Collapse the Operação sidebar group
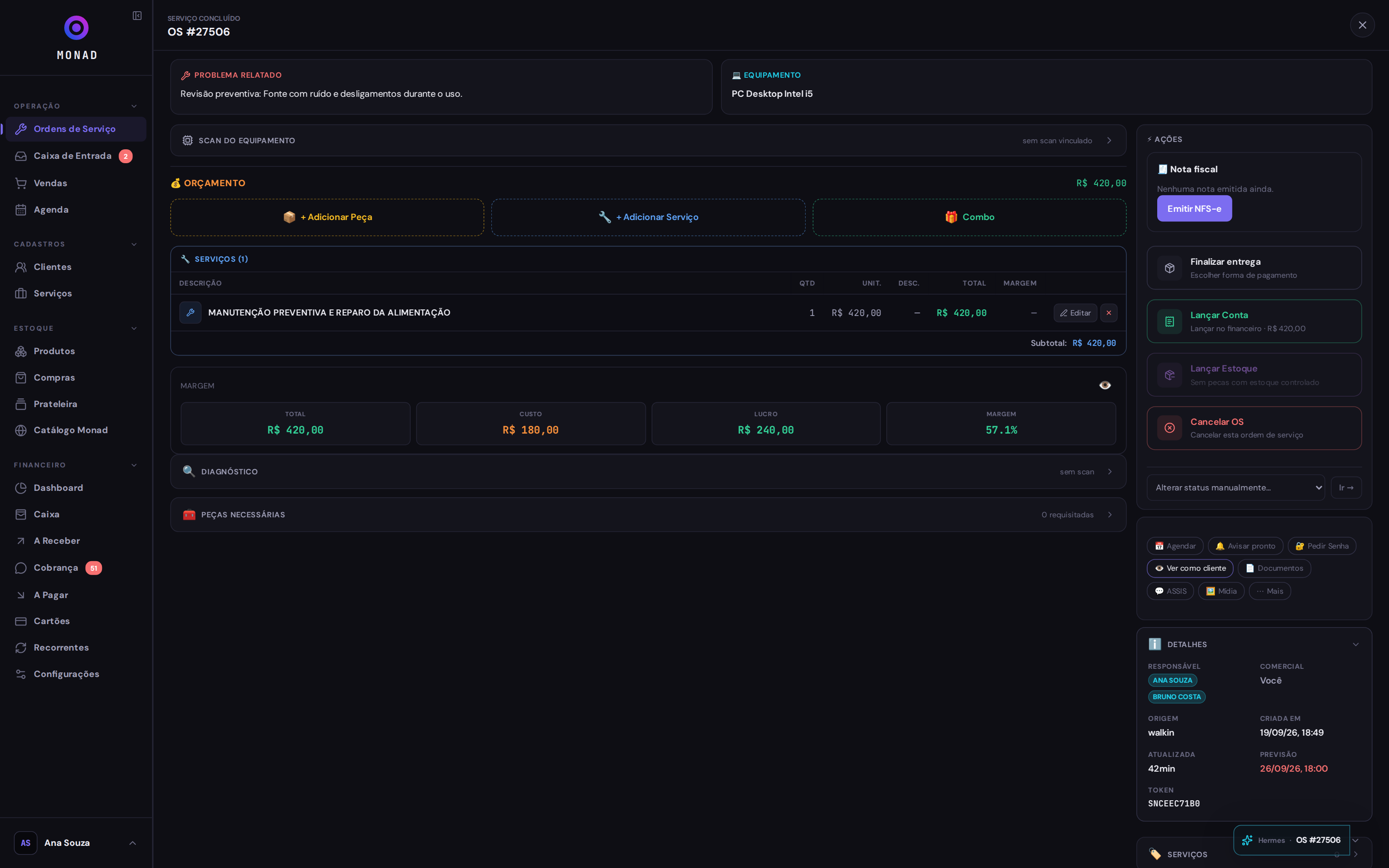Image resolution: width=1389 pixels, height=868 pixels. [134, 106]
